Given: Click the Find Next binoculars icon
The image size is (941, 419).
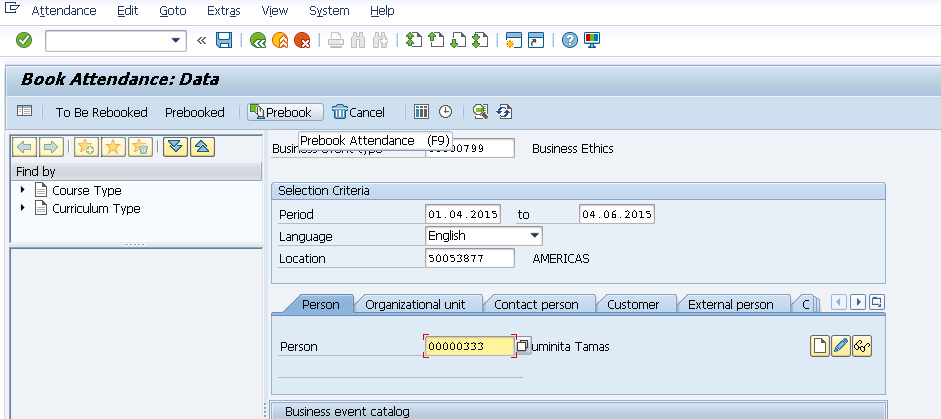Looking at the screenshot, I should (x=380, y=40).
